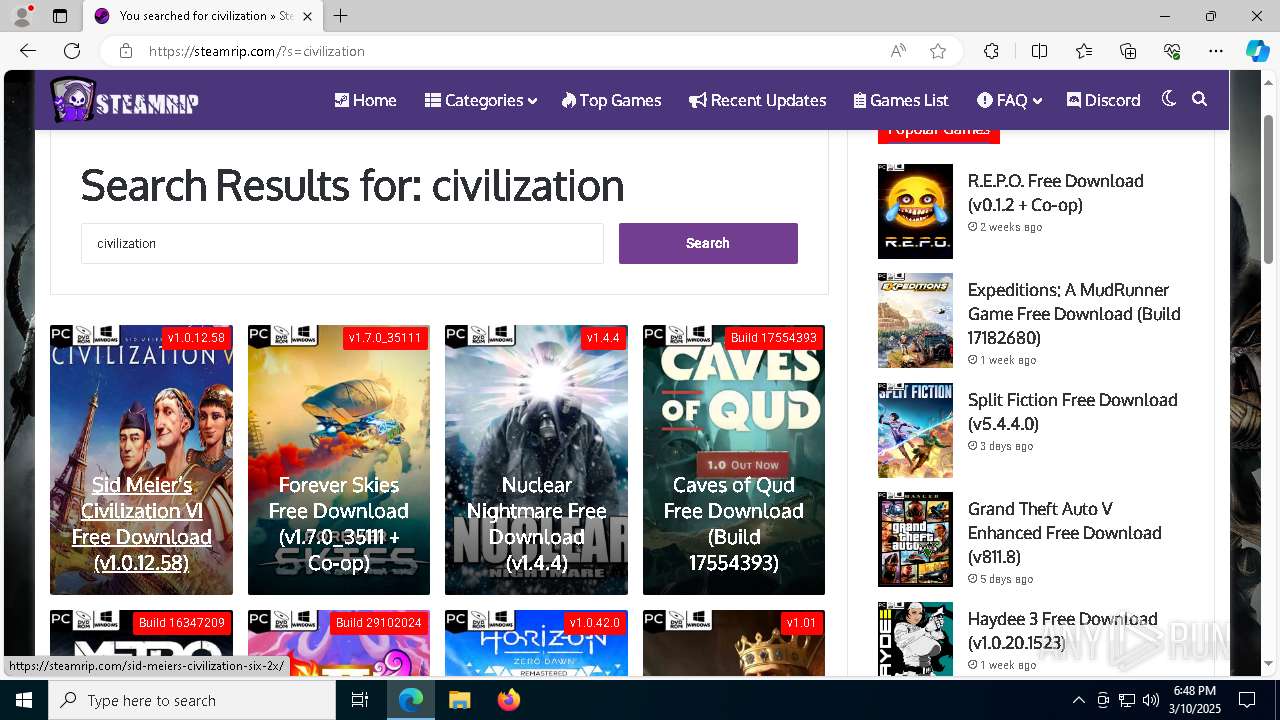Open Haydee 3 Free Download link

(1062, 631)
